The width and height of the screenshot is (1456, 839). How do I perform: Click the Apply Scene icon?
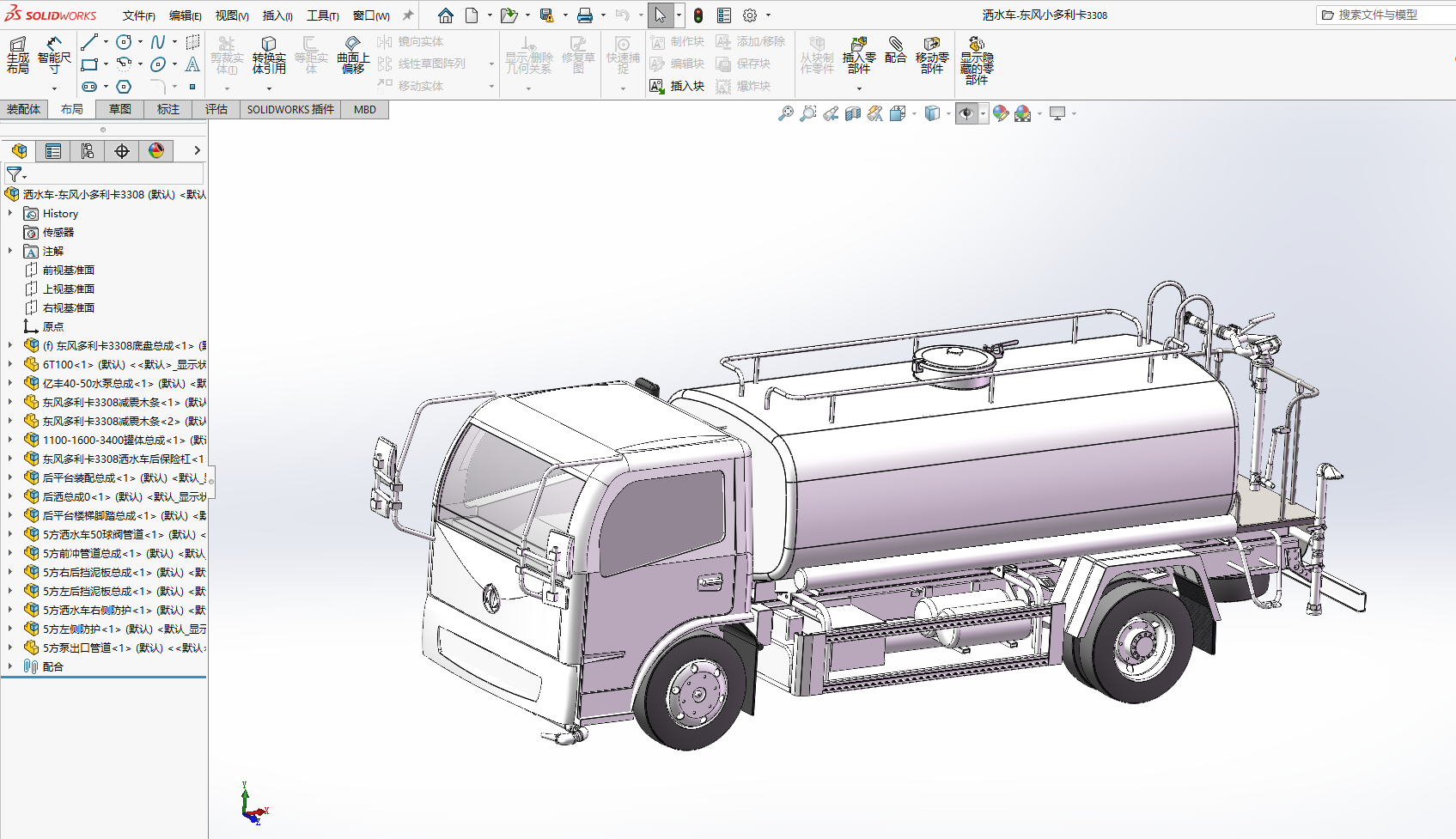point(1022,113)
